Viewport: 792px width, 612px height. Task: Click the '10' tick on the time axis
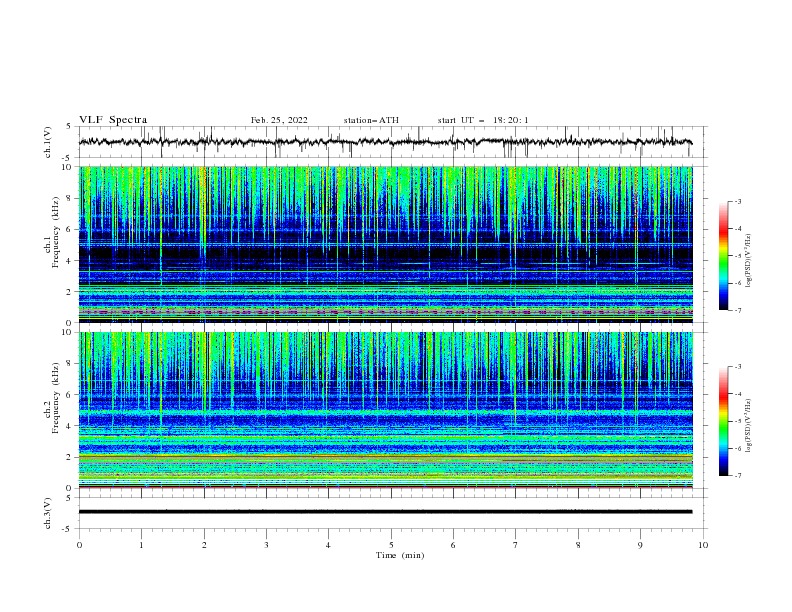pyautogui.click(x=703, y=545)
